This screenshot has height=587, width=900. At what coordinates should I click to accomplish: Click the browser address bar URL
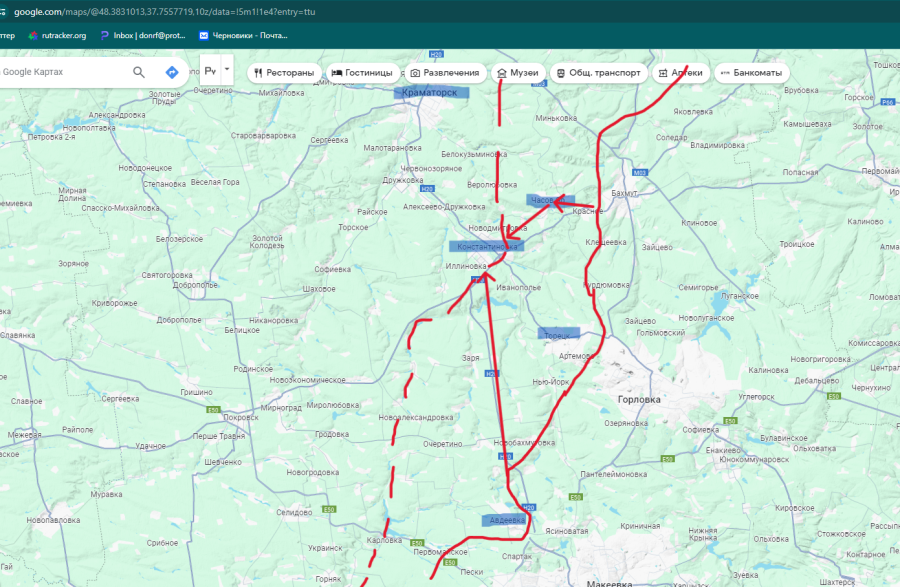[165, 11]
